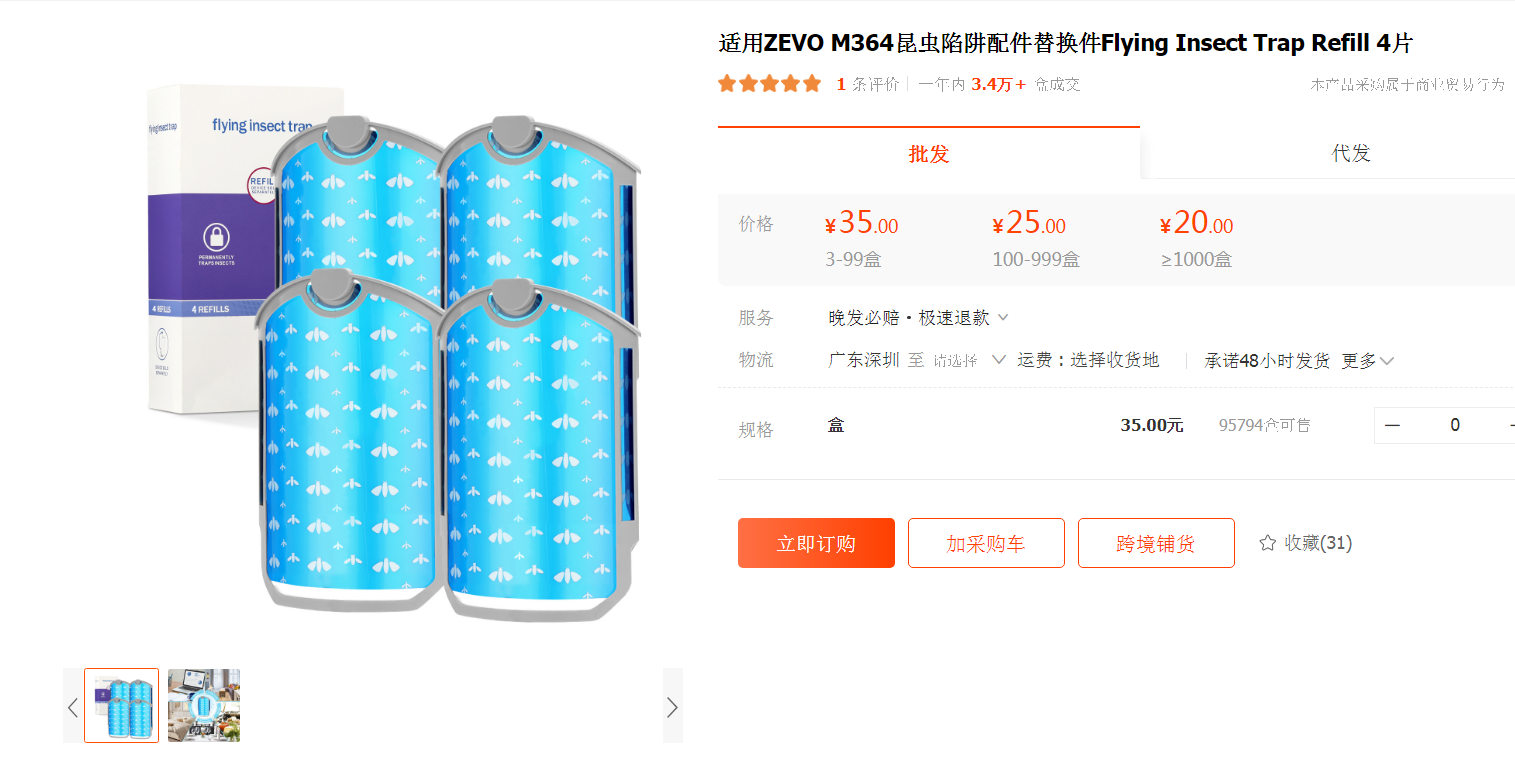
Task: Click the five-star rating icons
Action: tap(770, 84)
